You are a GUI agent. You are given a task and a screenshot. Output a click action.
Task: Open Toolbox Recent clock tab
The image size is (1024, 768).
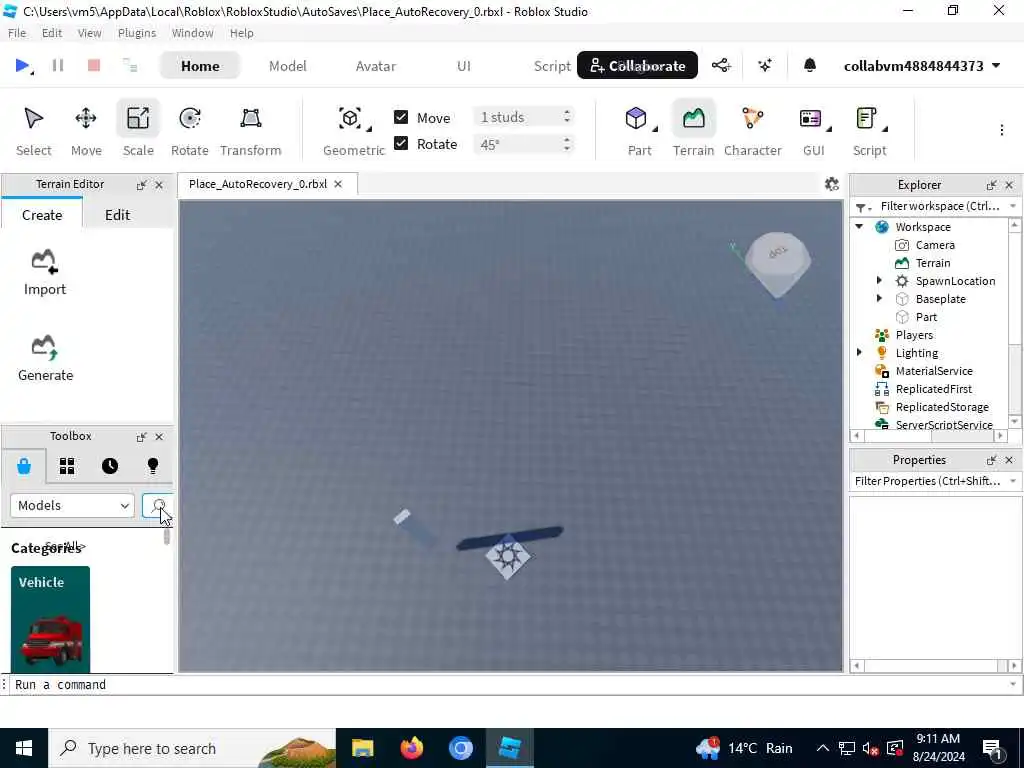[x=110, y=466]
